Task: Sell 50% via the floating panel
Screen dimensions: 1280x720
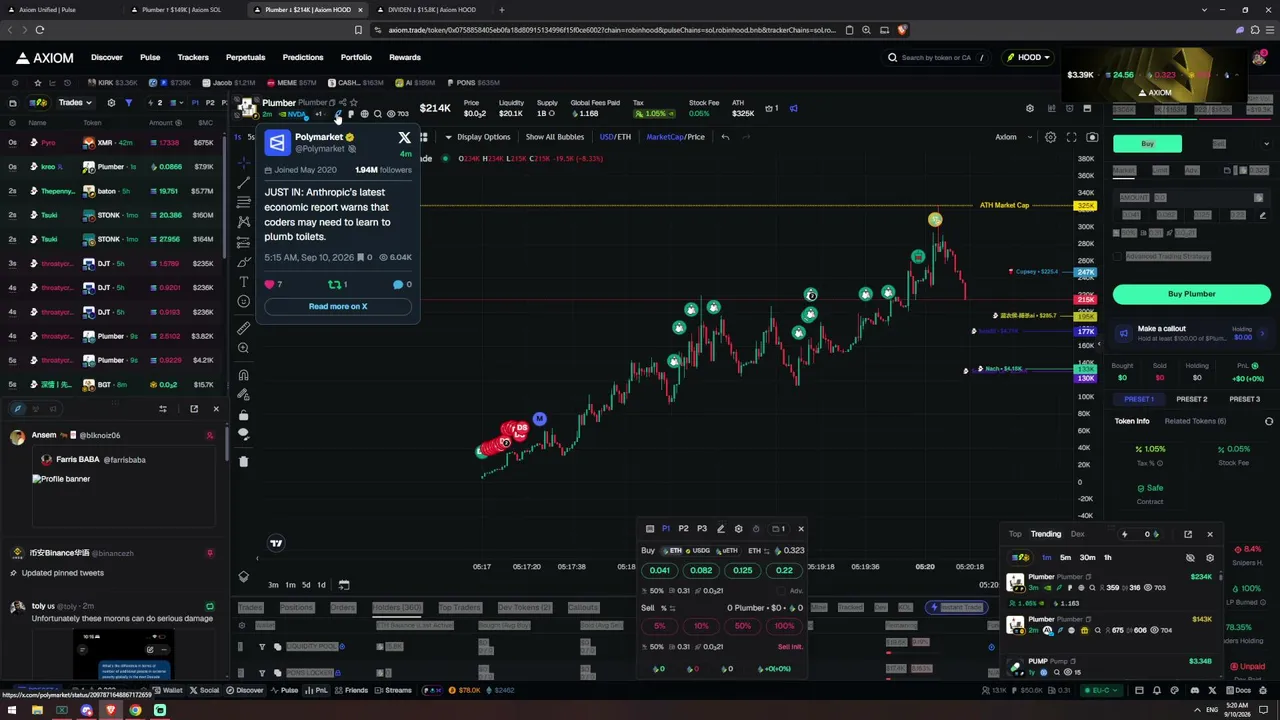Action: pyautogui.click(x=742, y=626)
